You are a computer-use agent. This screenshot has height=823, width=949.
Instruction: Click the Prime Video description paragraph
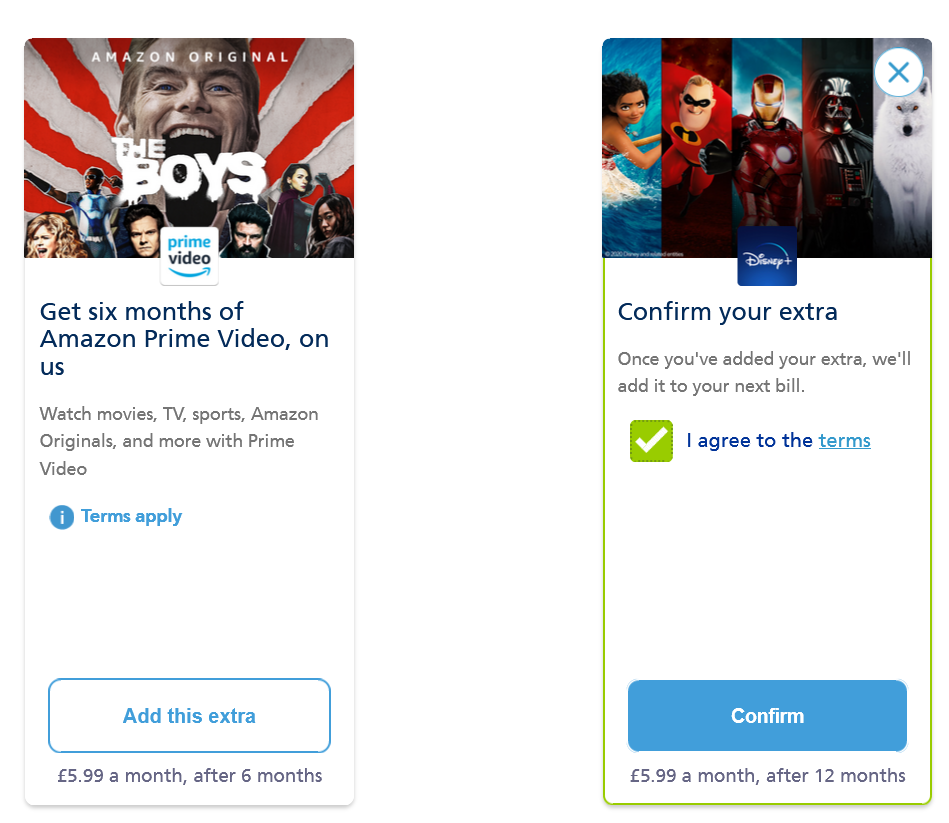(x=180, y=441)
